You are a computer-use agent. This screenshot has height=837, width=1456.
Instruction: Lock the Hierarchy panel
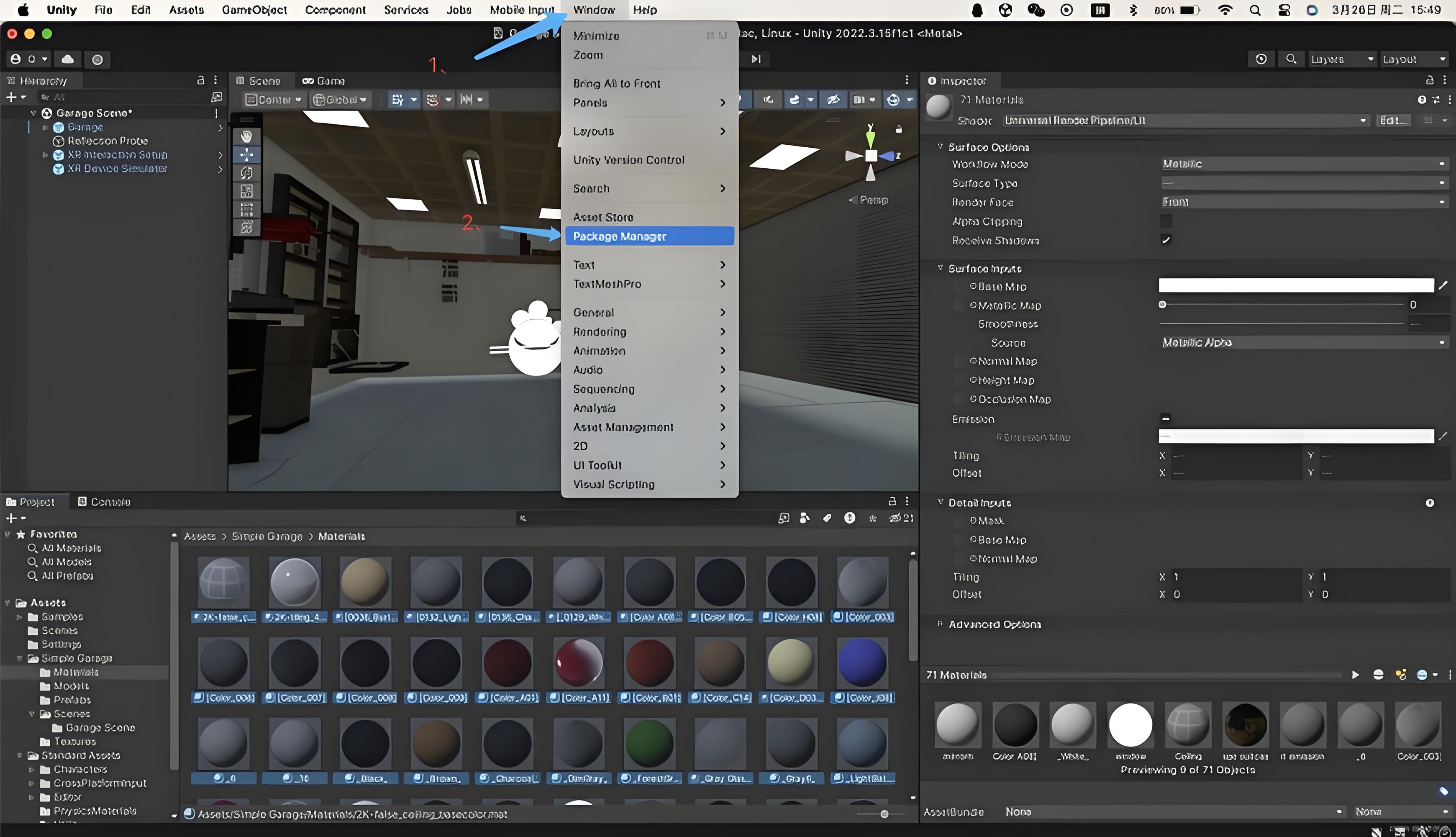tap(200, 80)
